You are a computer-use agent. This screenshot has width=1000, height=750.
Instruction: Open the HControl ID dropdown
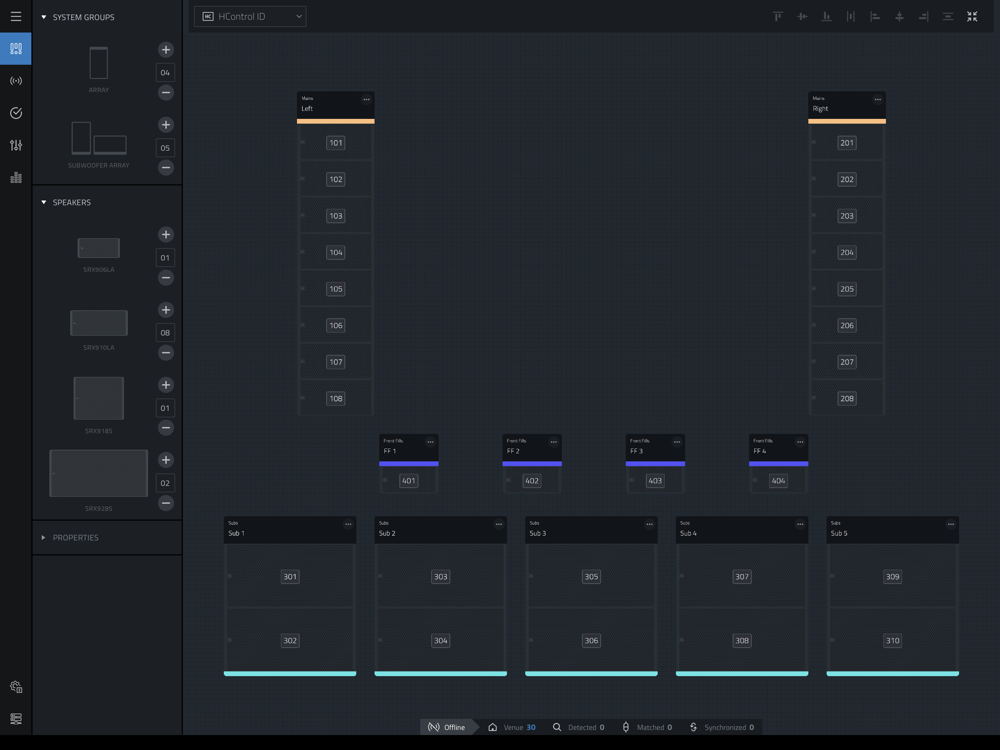tap(250, 17)
